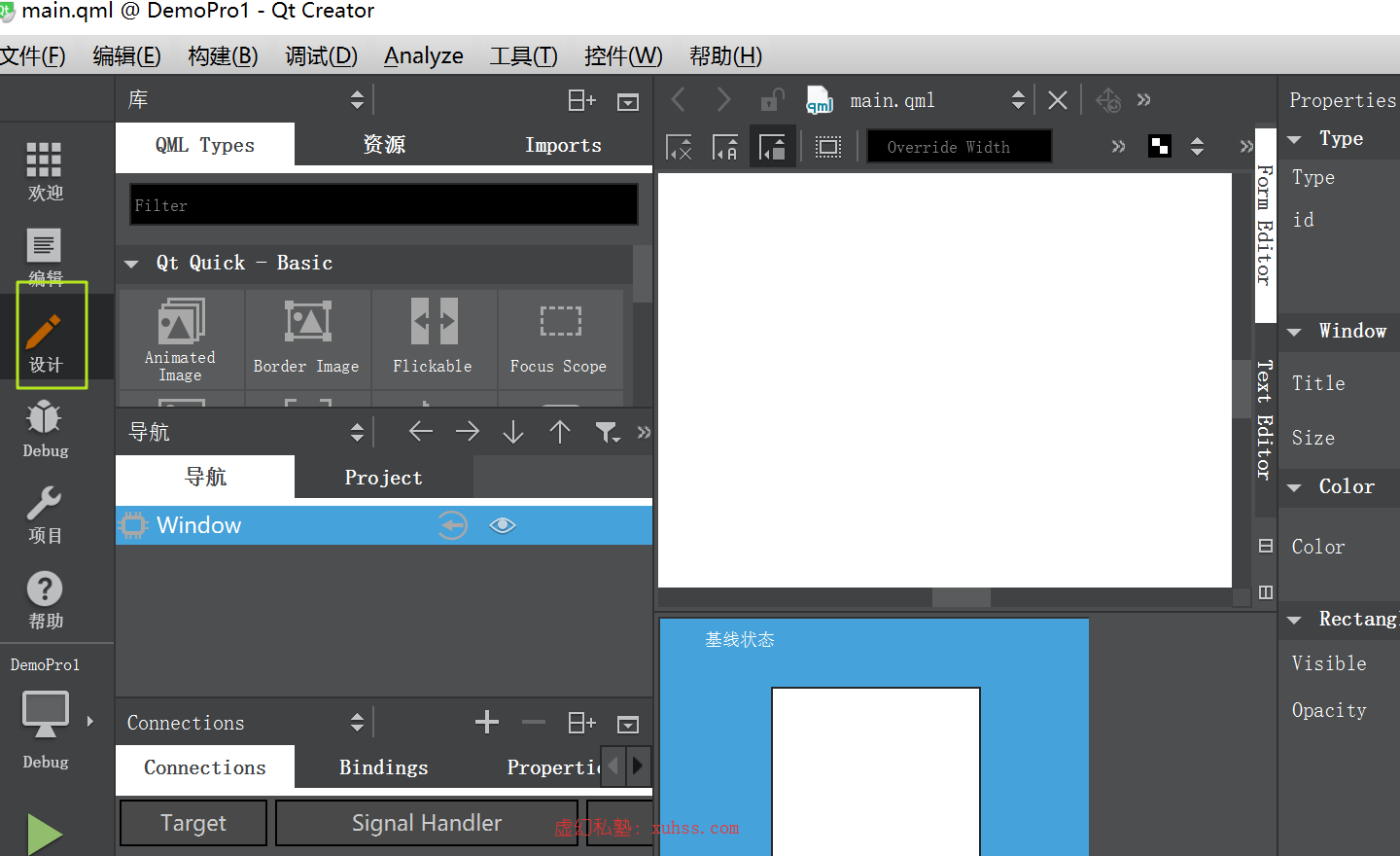
Task: Open the 欢迎 welcome mode
Action: point(45,171)
